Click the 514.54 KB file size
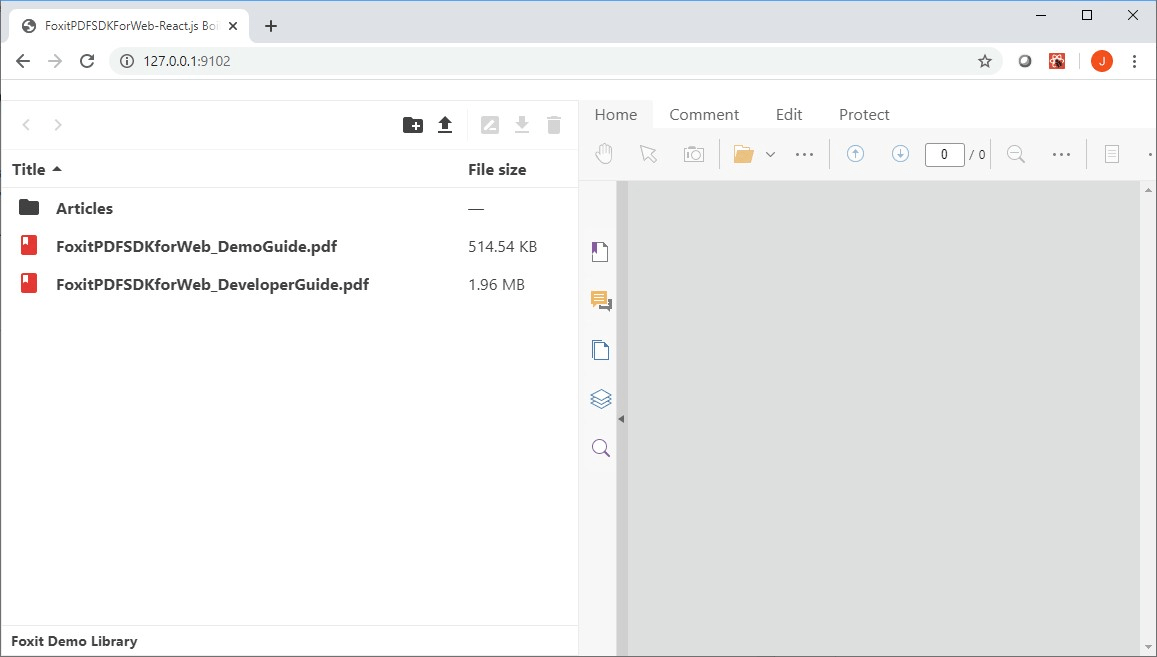 [x=502, y=247]
